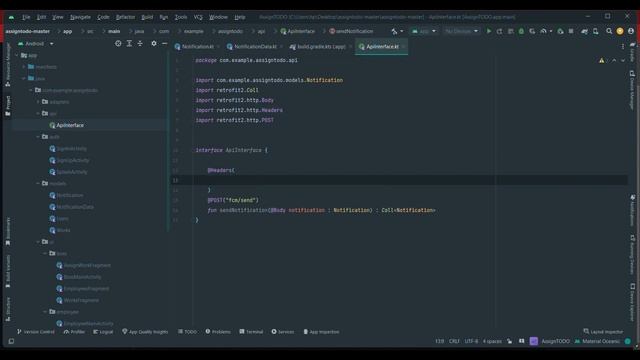Click the 4 spaces indent setting

point(492,341)
